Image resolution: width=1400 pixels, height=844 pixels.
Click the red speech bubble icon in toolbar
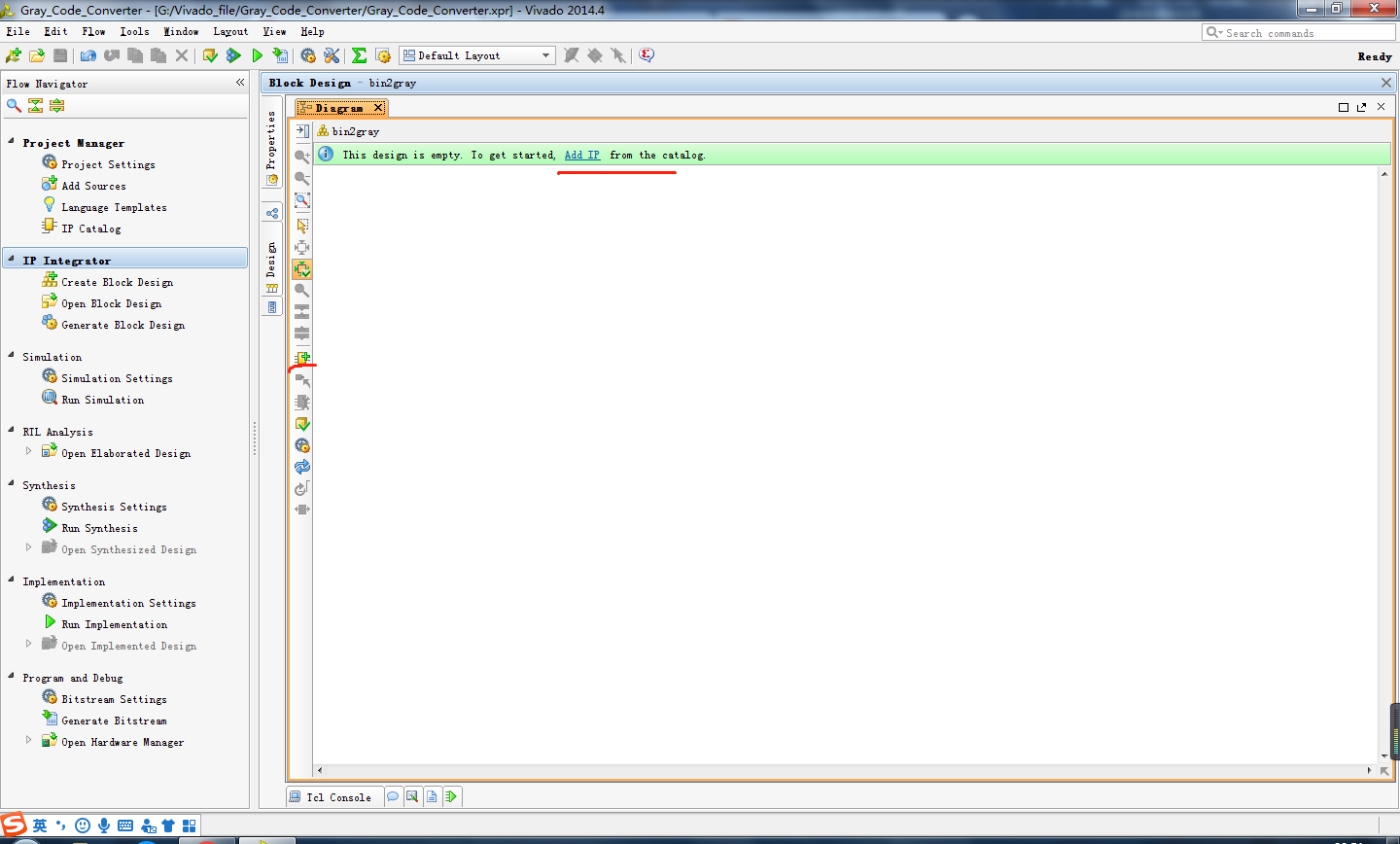point(647,55)
